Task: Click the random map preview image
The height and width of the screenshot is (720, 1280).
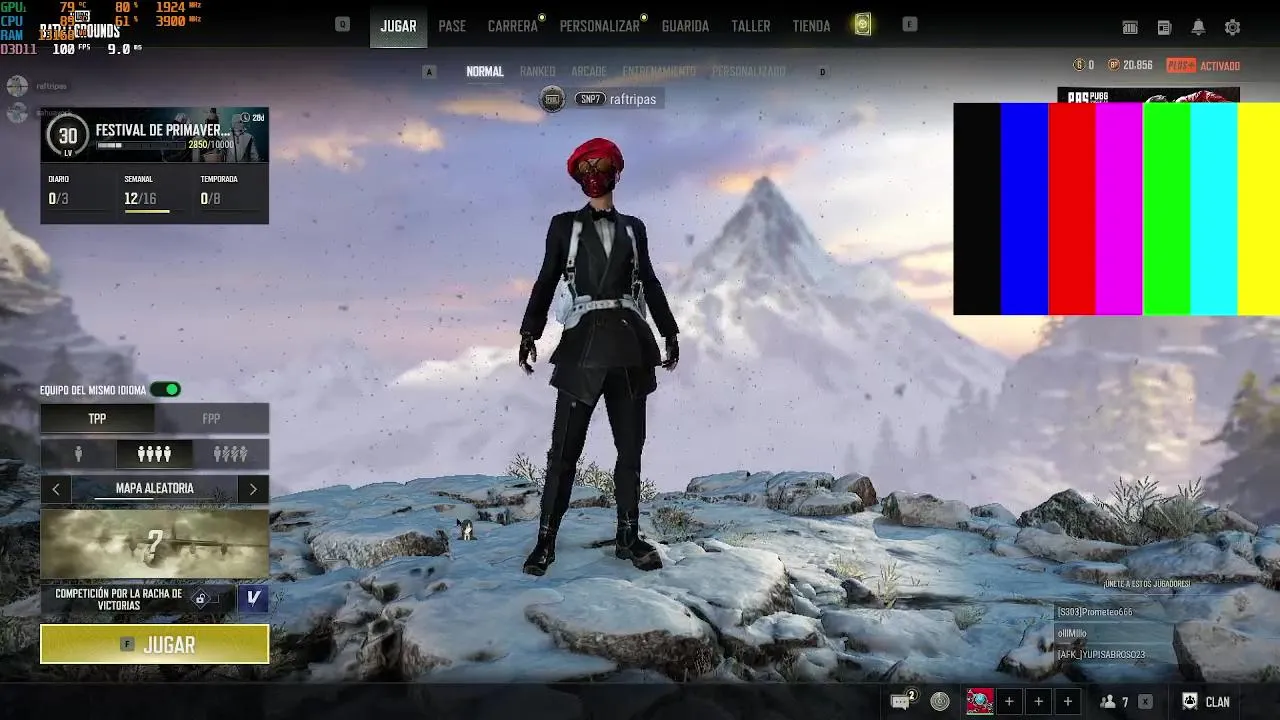Action: (x=154, y=543)
